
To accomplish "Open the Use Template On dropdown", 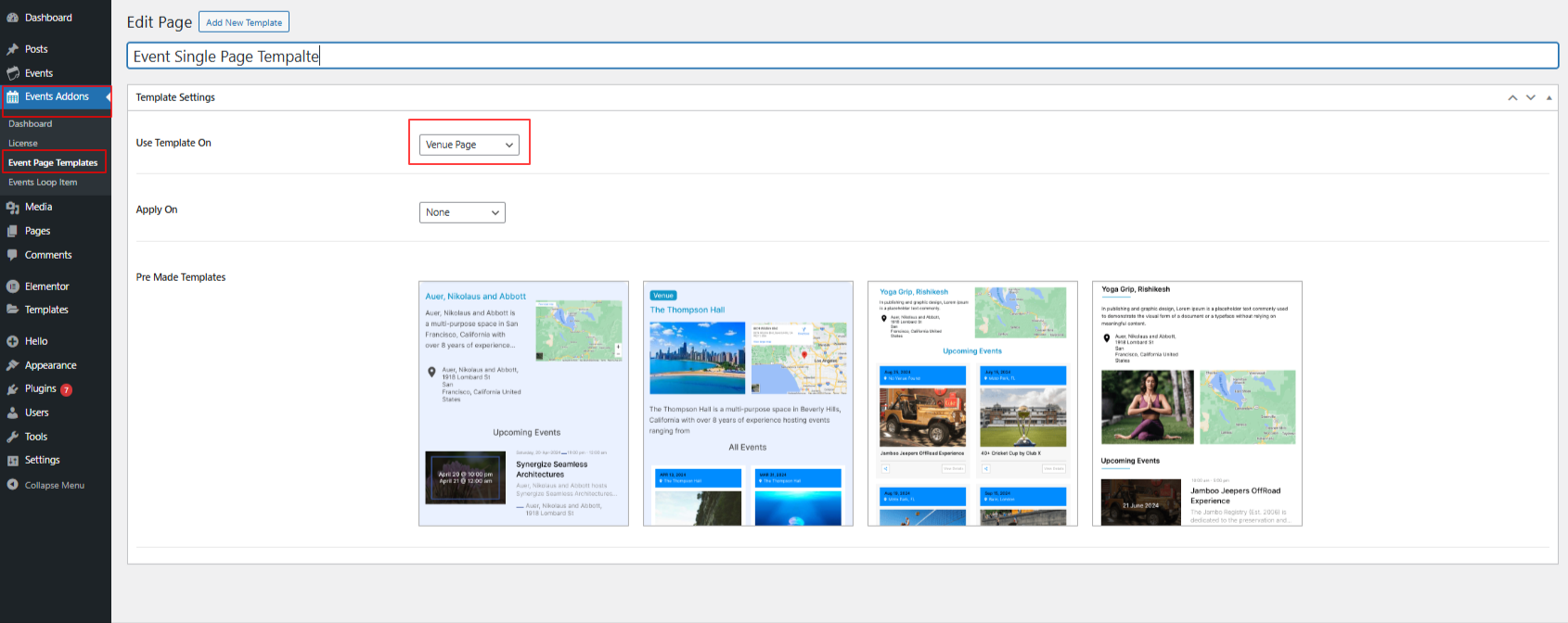I will [469, 145].
